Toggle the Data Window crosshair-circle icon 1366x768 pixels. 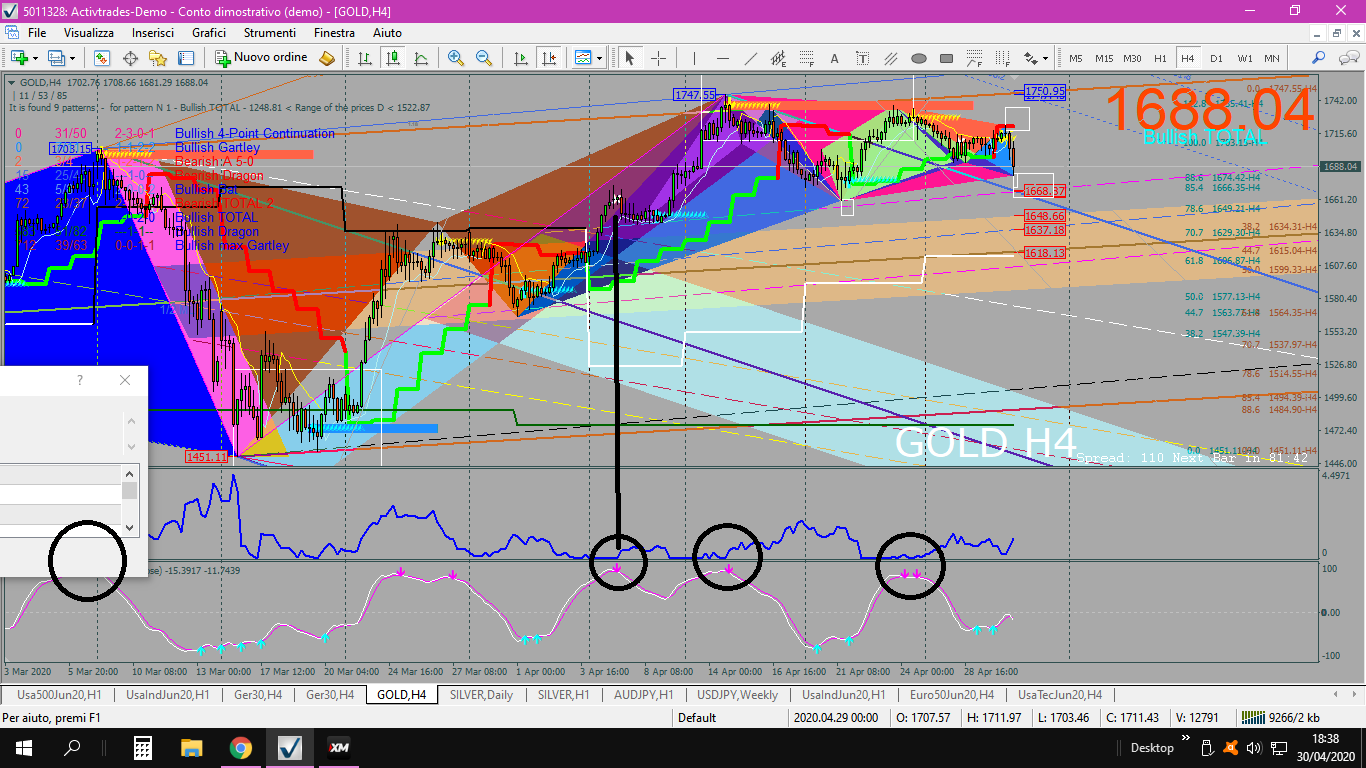point(130,58)
